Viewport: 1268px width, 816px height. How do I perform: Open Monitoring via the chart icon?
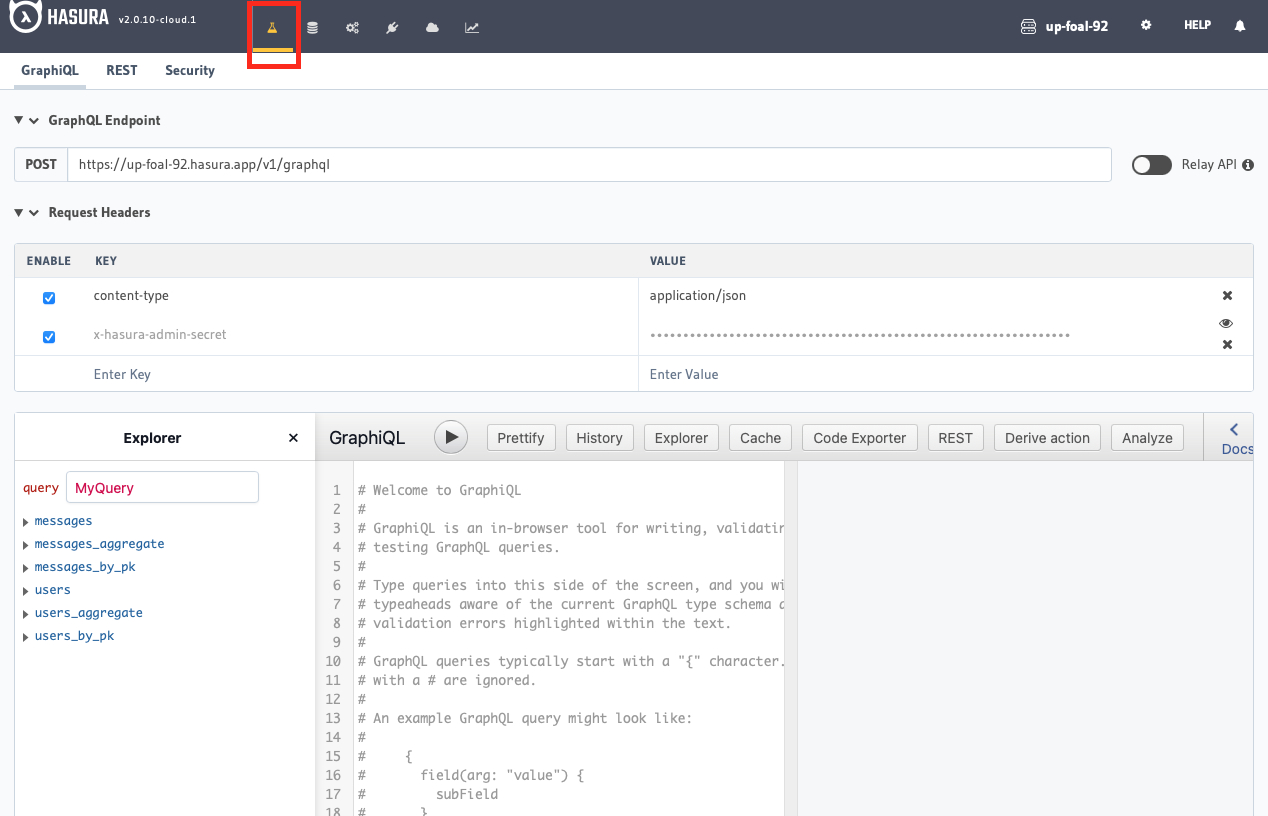click(x=471, y=27)
